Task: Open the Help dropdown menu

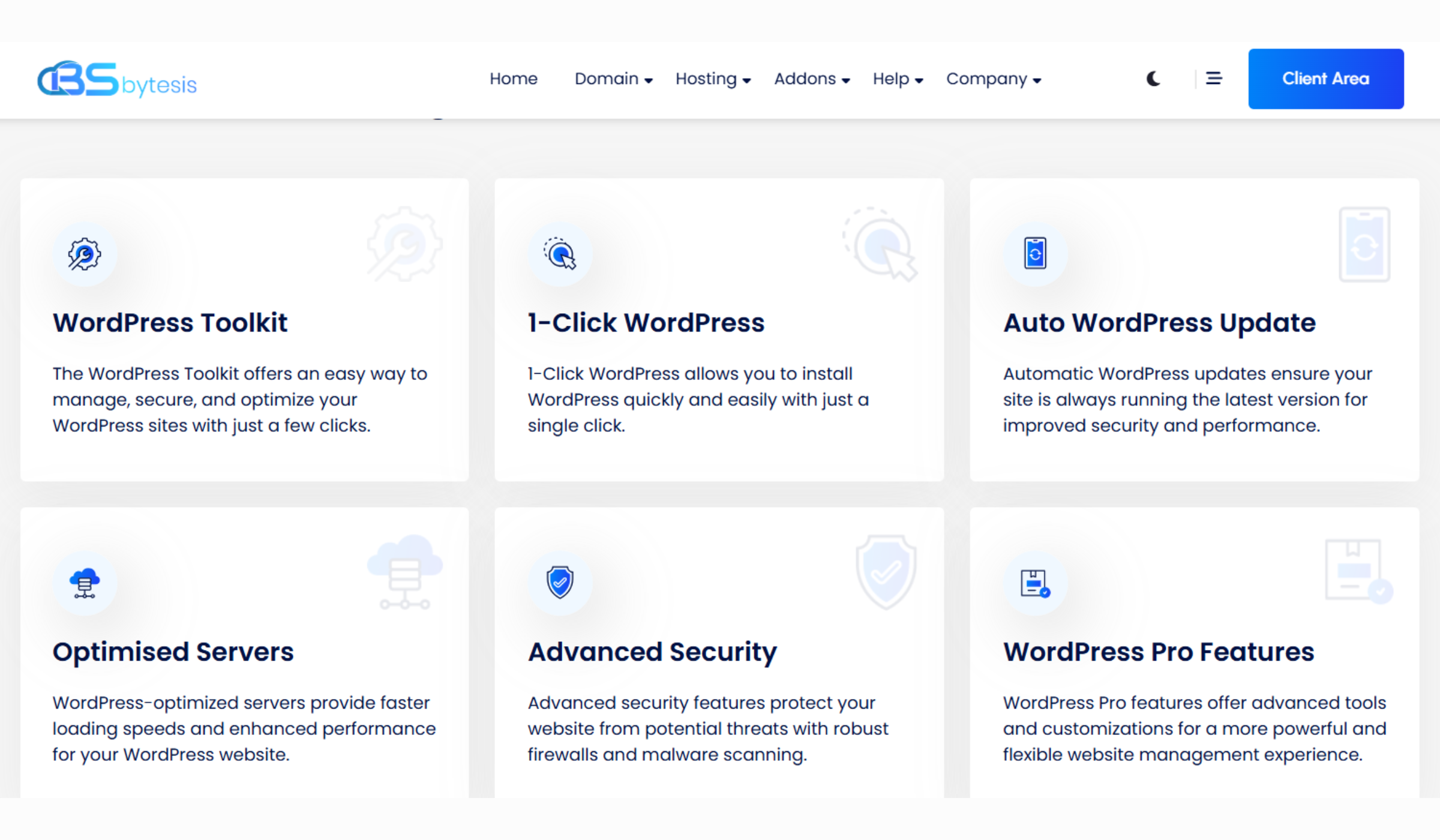Action: pyautogui.click(x=898, y=79)
